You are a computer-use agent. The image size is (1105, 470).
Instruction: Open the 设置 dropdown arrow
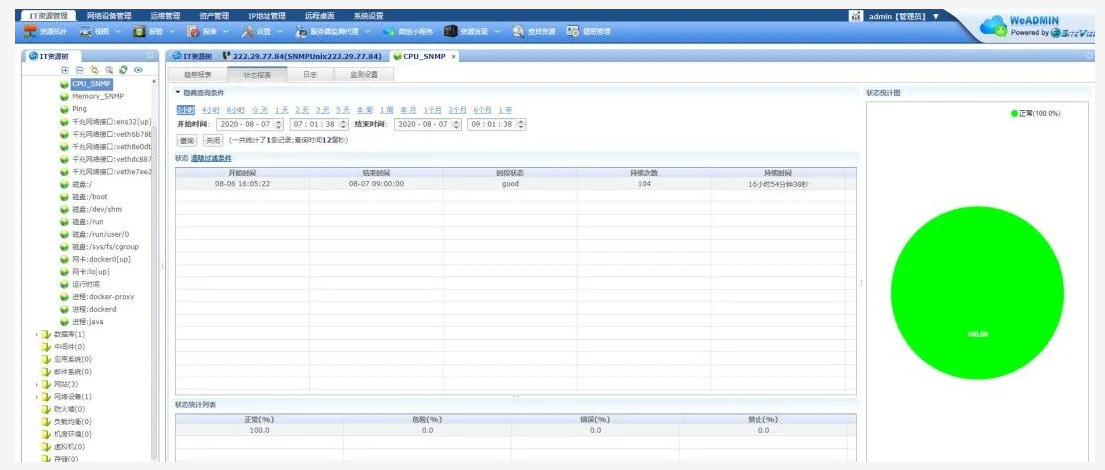[280, 32]
